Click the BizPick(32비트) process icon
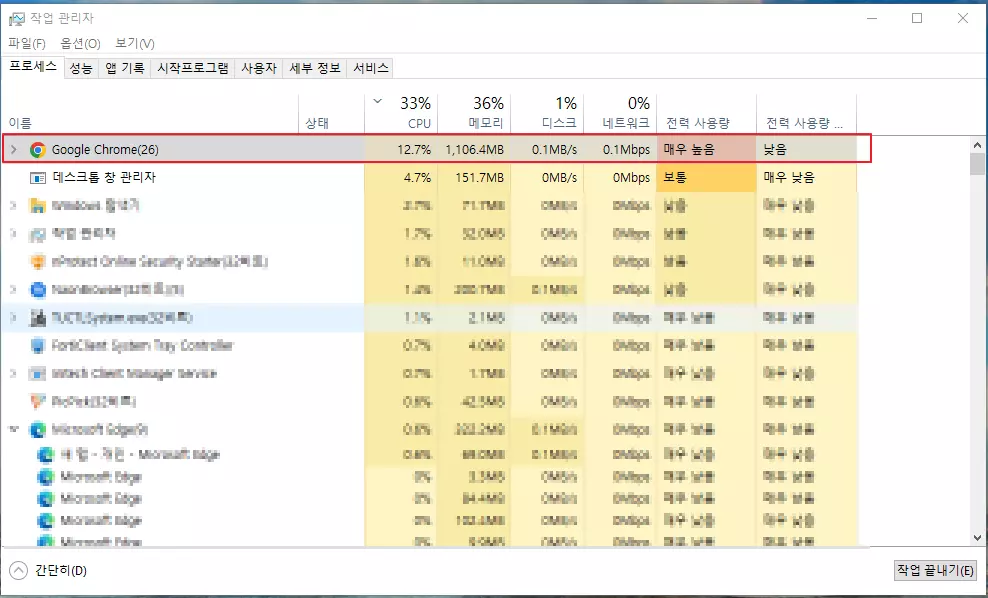Viewport: 988px width, 598px height. (x=38, y=401)
